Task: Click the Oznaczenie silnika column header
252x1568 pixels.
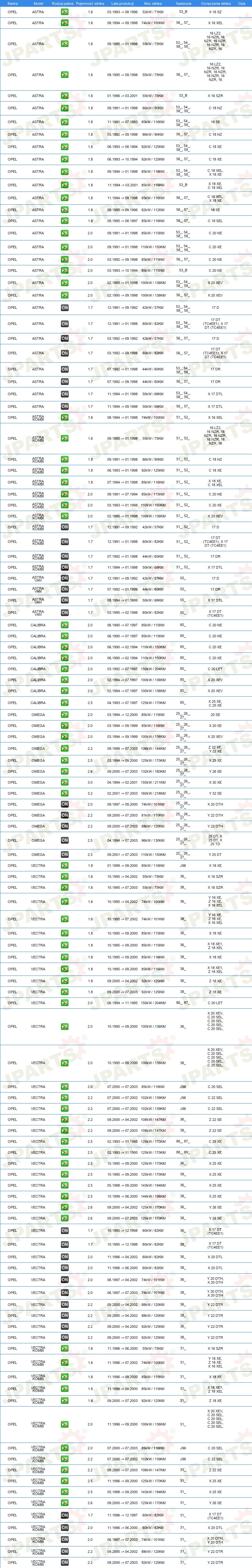Action: (x=216, y=3)
